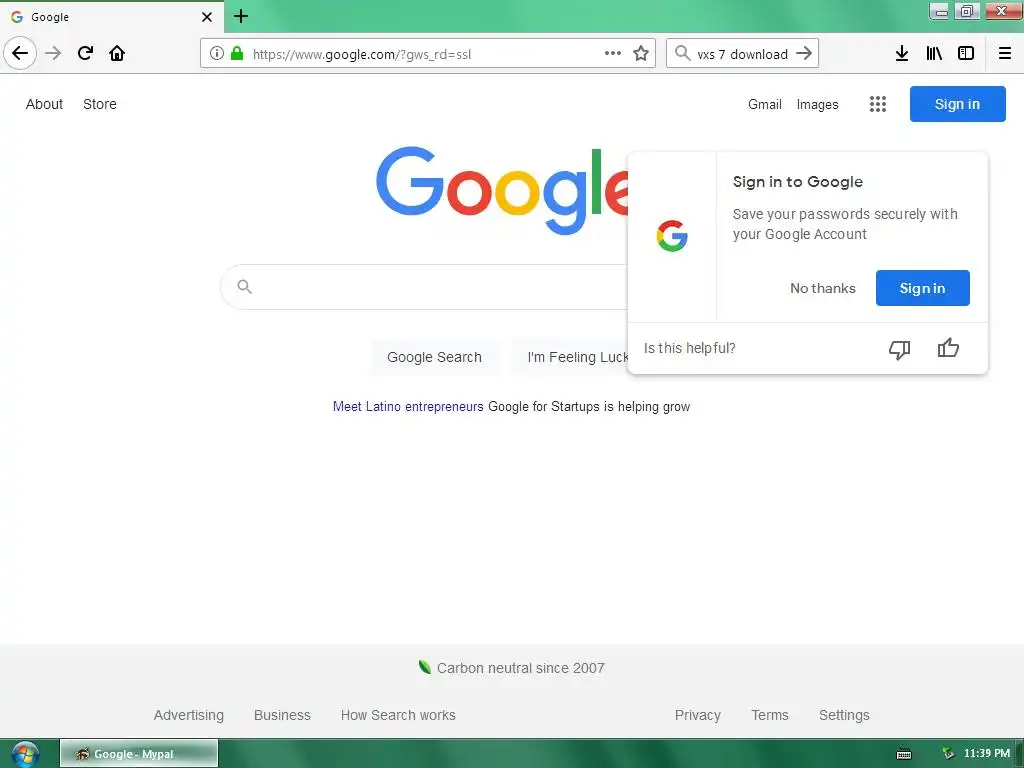The height and width of the screenshot is (768, 1024).
Task: Click the top-right blue Sign in button
Action: (x=957, y=104)
